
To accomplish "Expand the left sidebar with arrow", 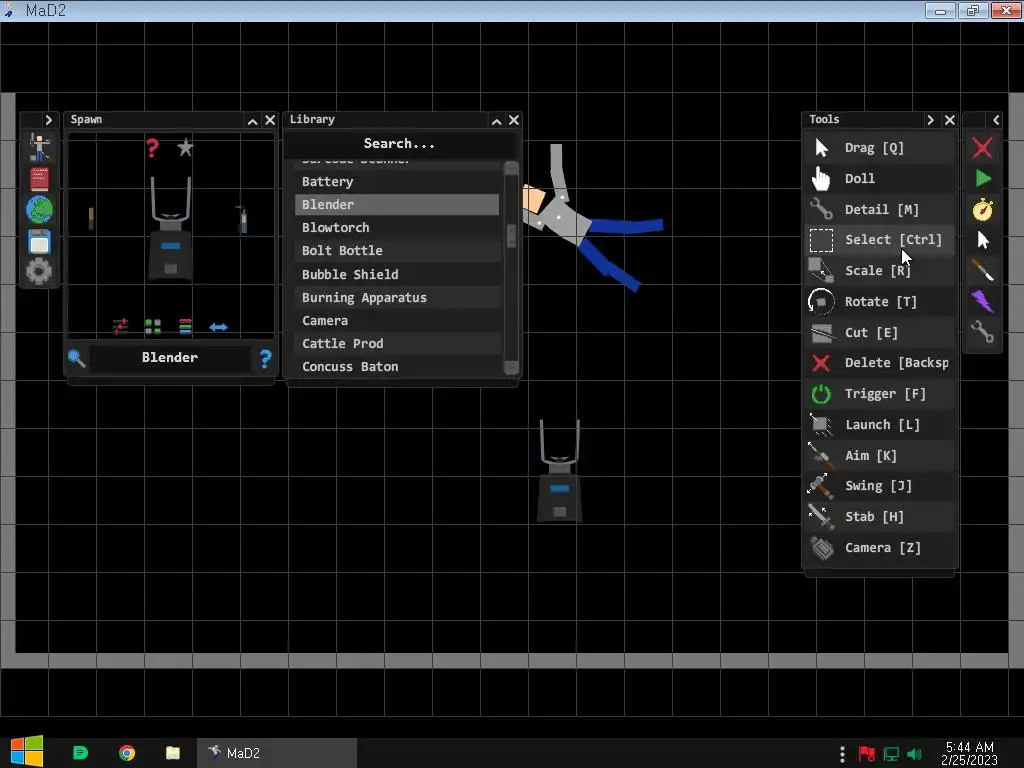I will tap(48, 120).
